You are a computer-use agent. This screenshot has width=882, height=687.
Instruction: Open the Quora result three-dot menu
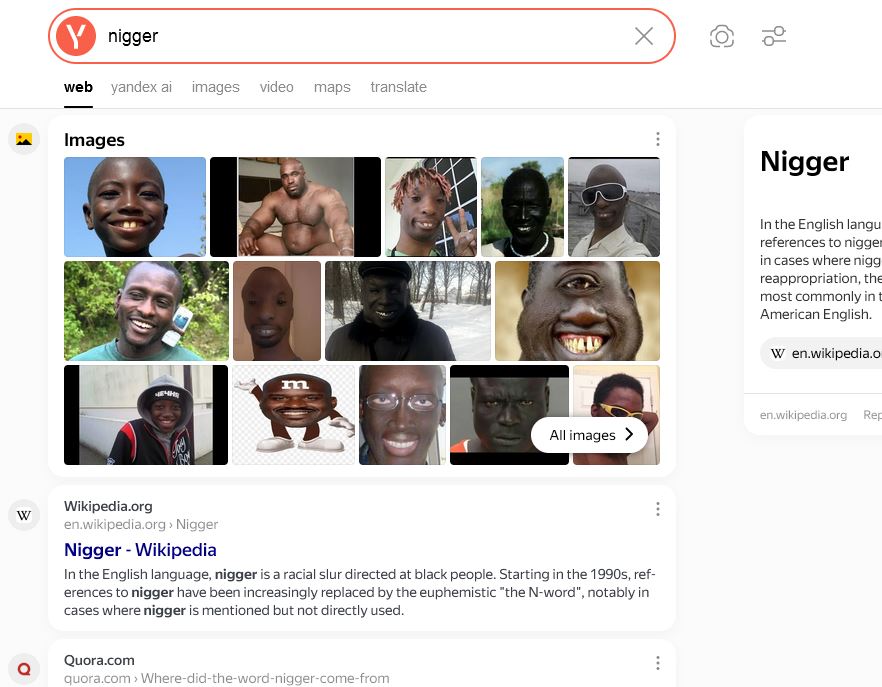point(658,663)
